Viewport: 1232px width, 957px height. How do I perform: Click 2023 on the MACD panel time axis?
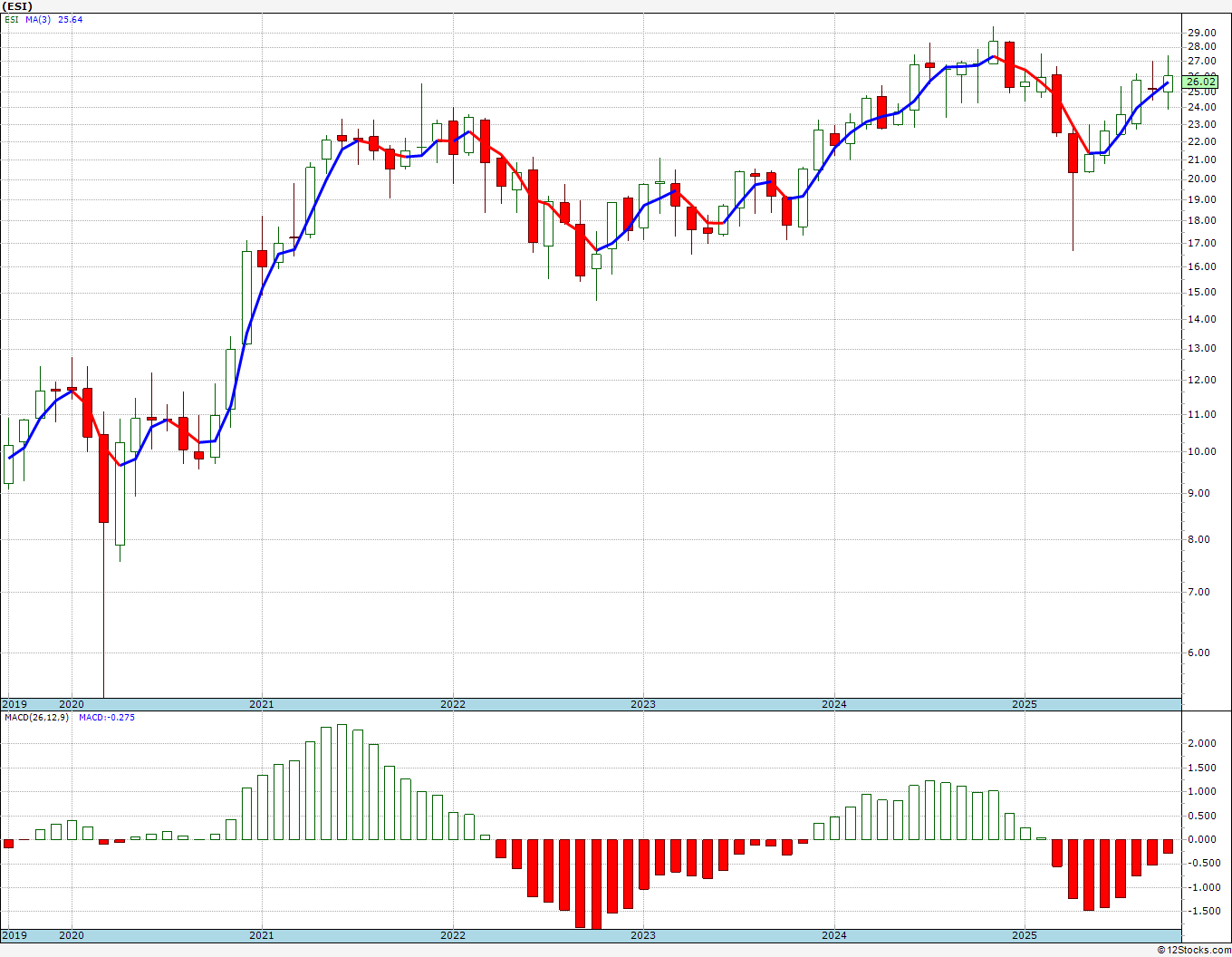(x=643, y=935)
